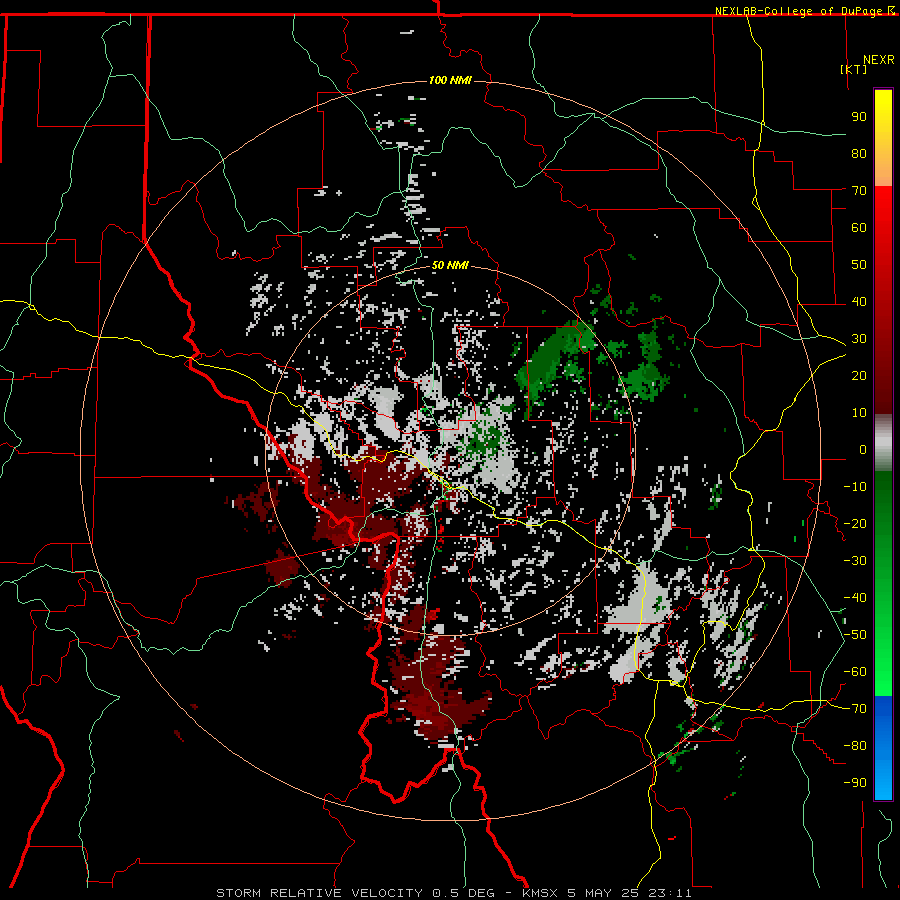Screen dimensions: 900x900
Task: Click the 50 value on the velocity legend
Action: pyautogui.click(x=859, y=265)
